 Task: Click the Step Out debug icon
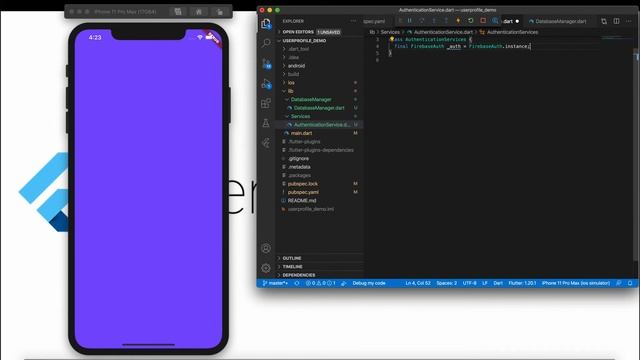[x=446, y=21]
